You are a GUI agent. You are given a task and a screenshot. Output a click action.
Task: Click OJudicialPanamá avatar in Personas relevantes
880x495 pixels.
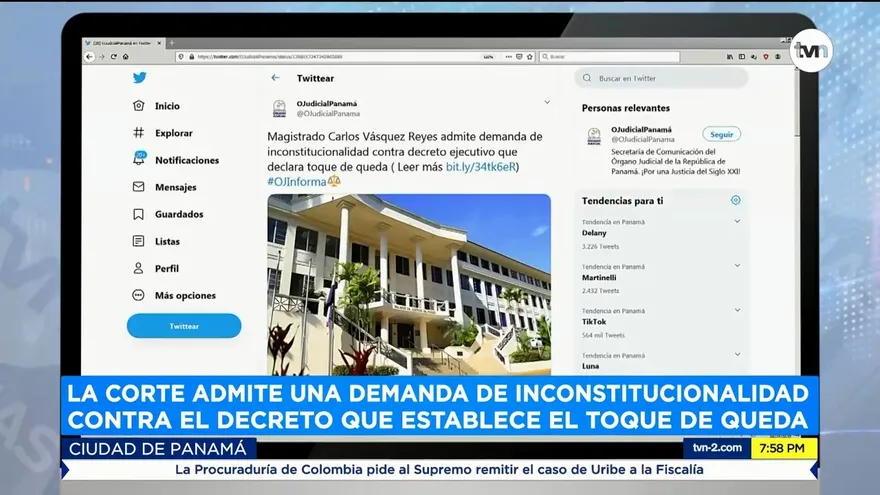coord(594,136)
